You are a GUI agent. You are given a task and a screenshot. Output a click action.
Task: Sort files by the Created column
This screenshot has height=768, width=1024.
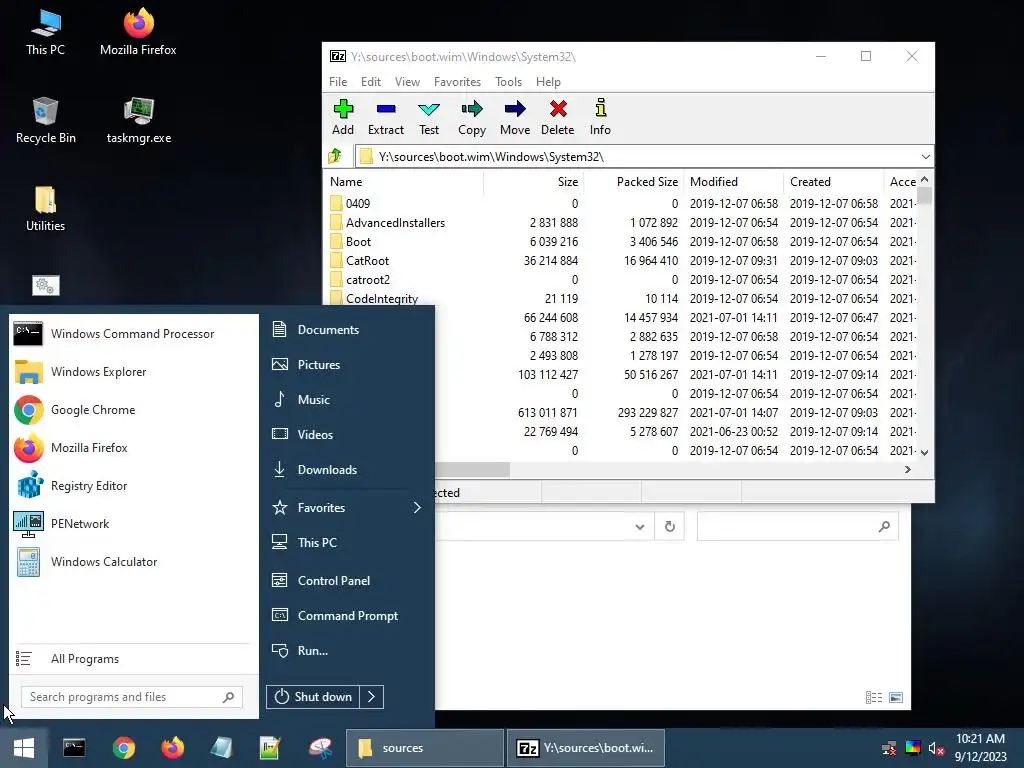[x=834, y=182]
